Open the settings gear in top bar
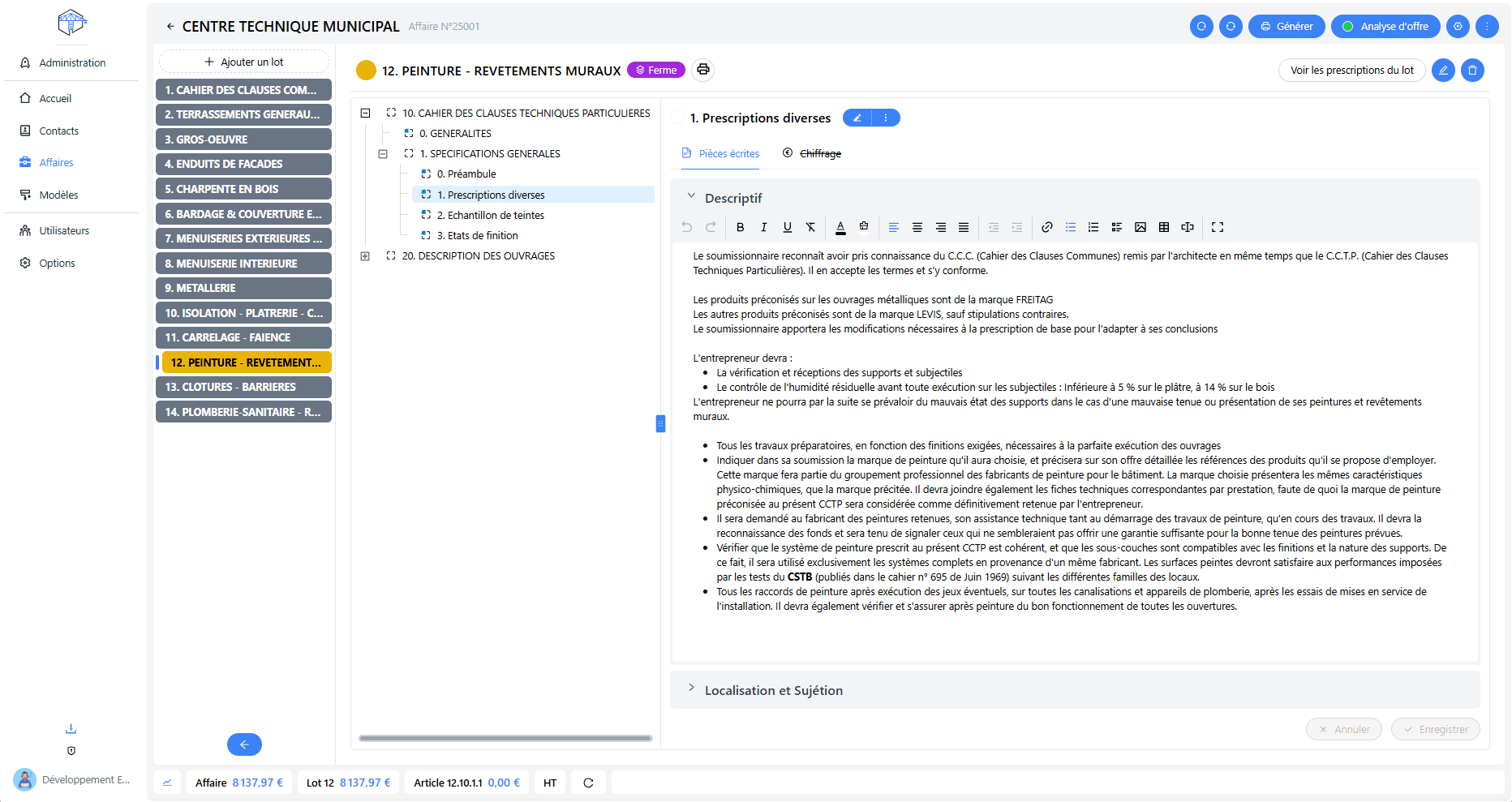Screen dimensions: 1512x802 click(x=1458, y=27)
